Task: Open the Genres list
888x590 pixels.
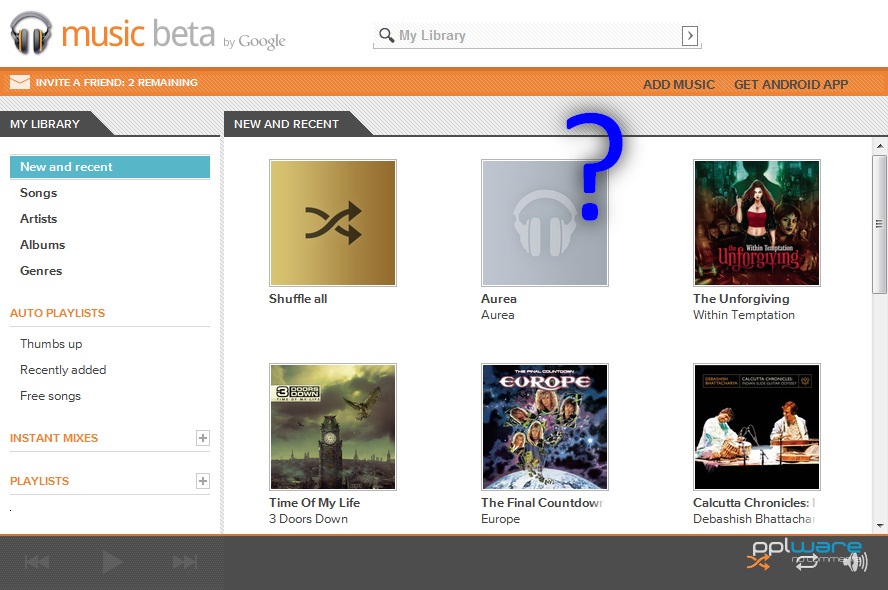Action: click(41, 271)
